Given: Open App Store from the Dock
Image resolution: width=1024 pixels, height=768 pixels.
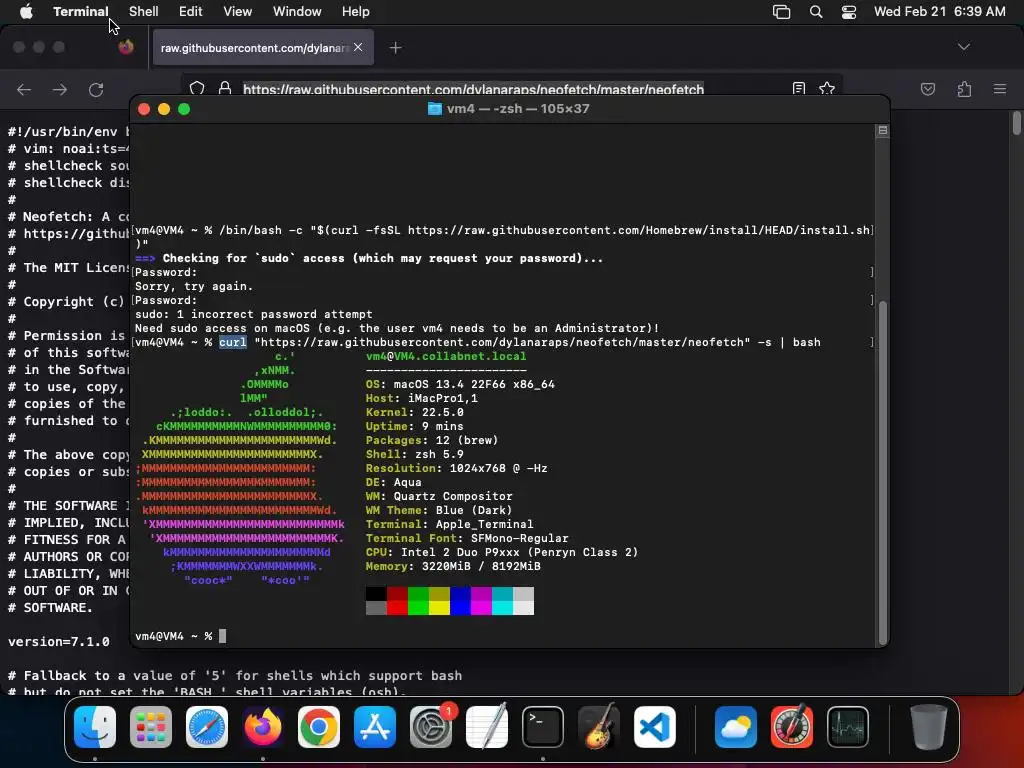Looking at the screenshot, I should [375, 726].
